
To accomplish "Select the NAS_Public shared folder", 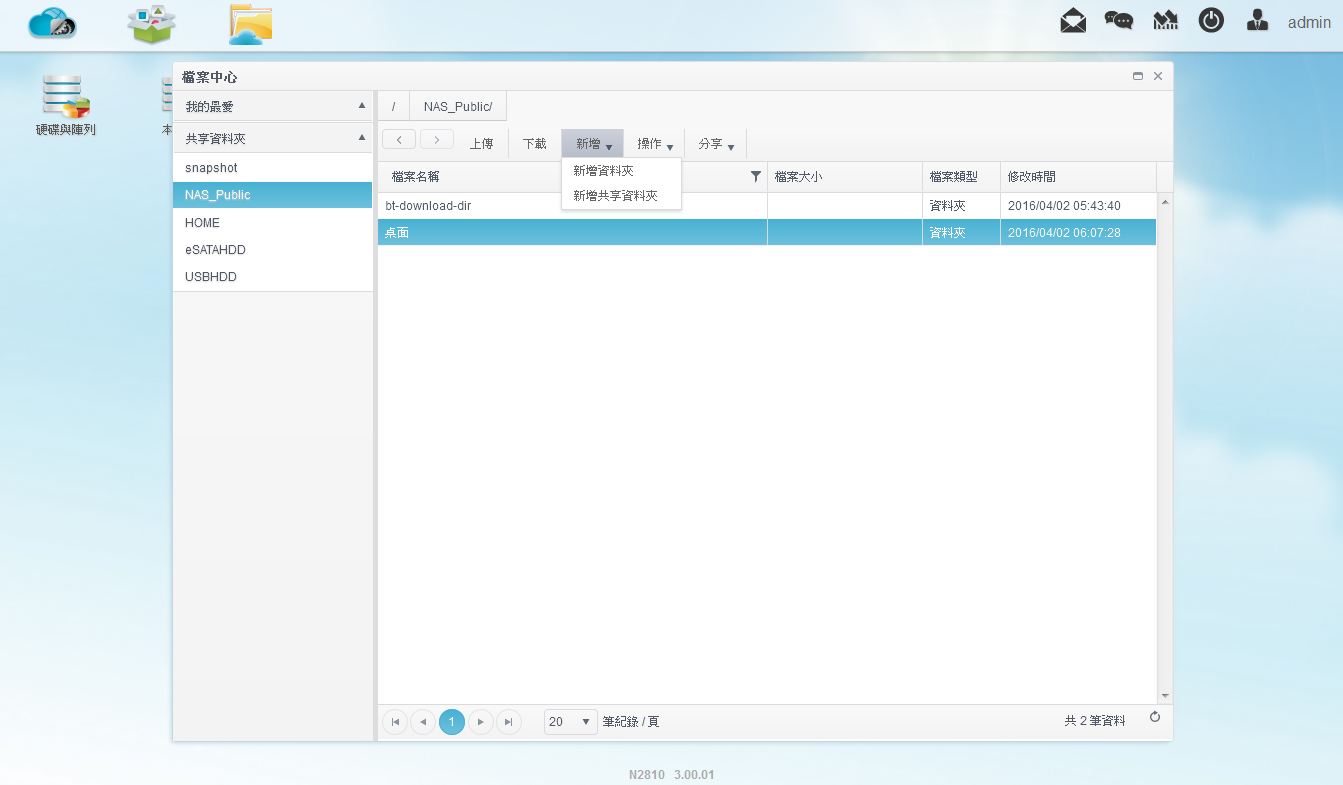I will click(x=272, y=195).
